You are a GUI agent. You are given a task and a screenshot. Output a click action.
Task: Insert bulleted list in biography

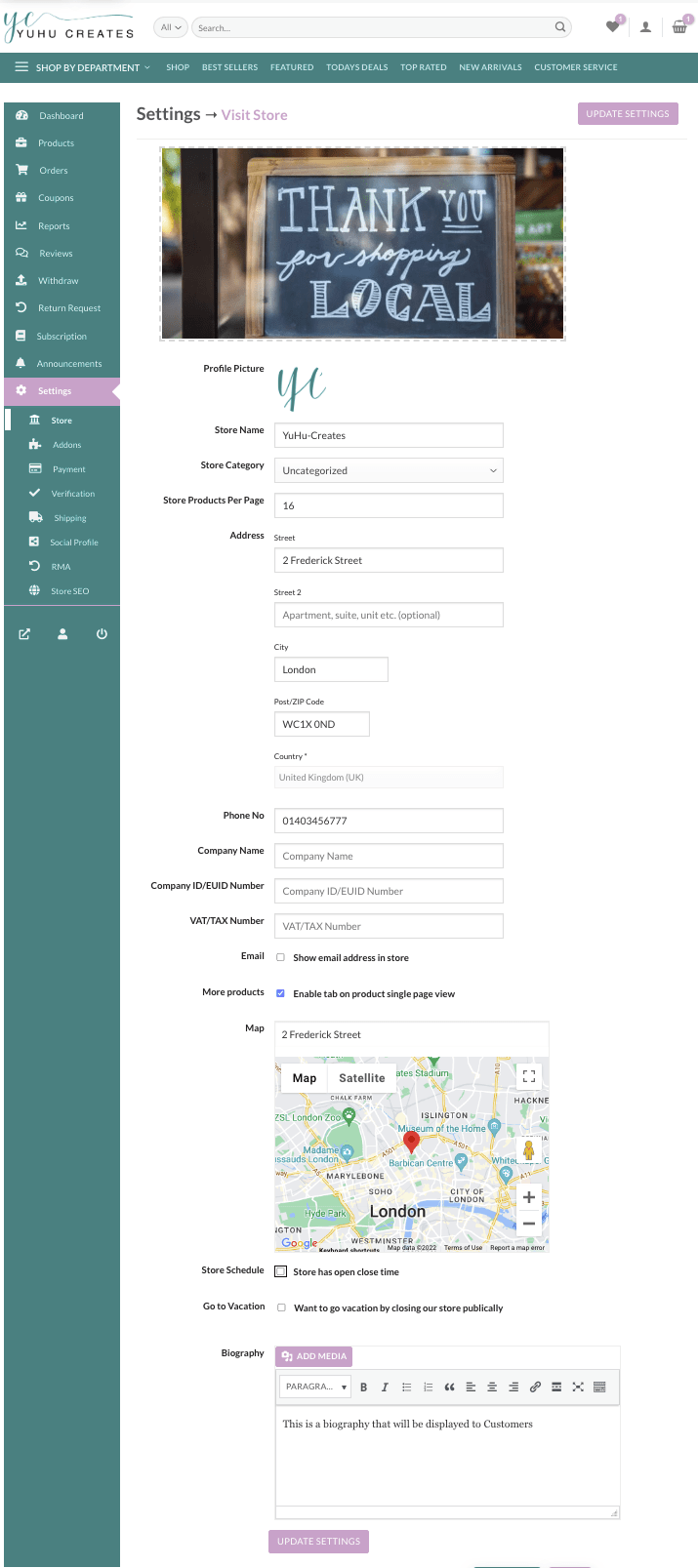(x=406, y=1387)
